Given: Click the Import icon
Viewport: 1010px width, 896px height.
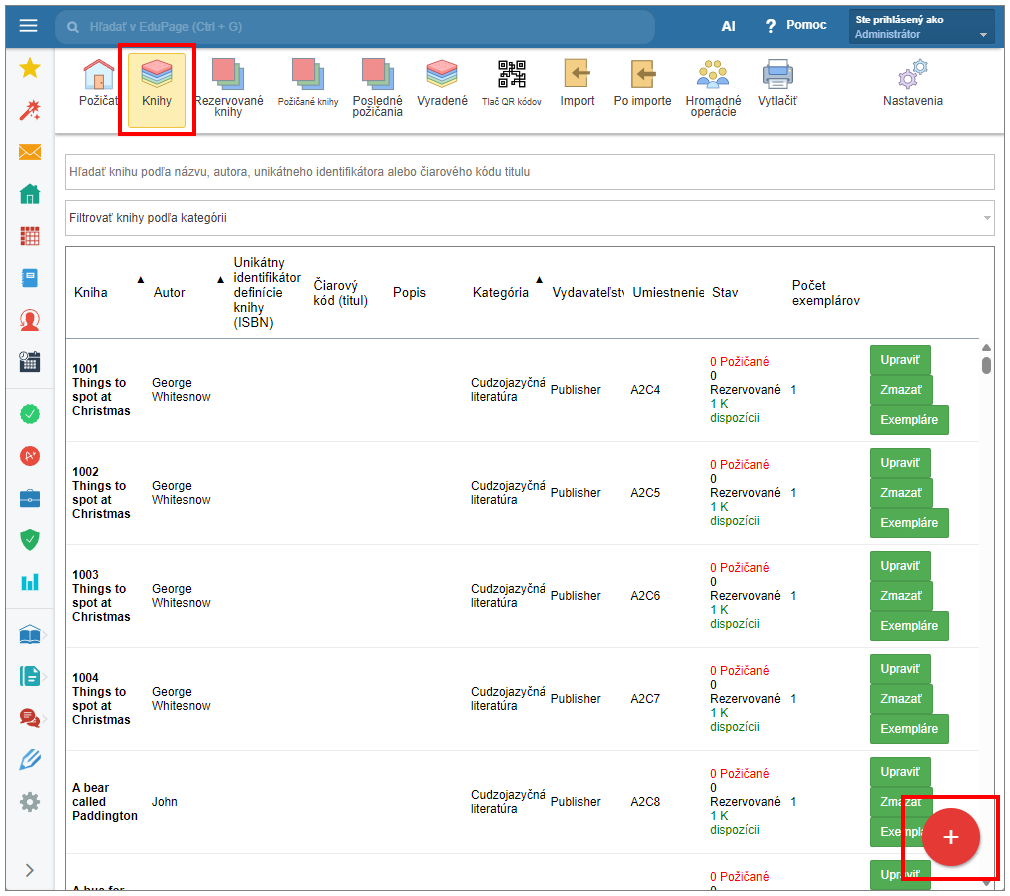Looking at the screenshot, I should (577, 83).
